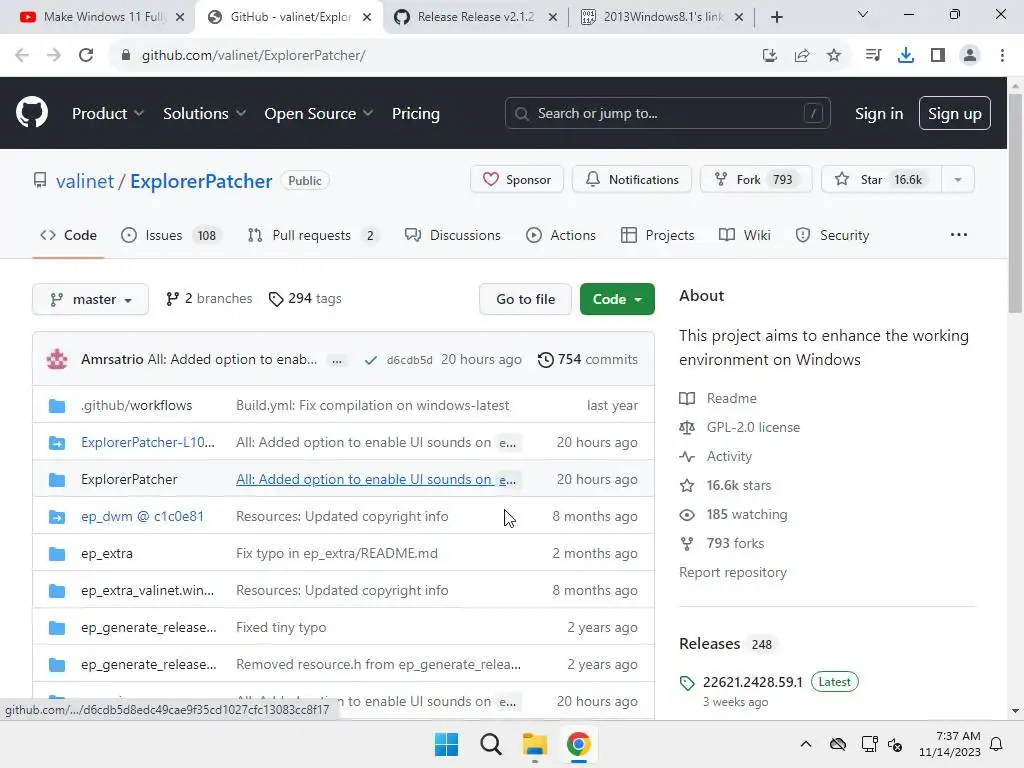Screen dimensions: 1024x768
Task: Open File Explorer from taskbar
Action: click(x=534, y=744)
